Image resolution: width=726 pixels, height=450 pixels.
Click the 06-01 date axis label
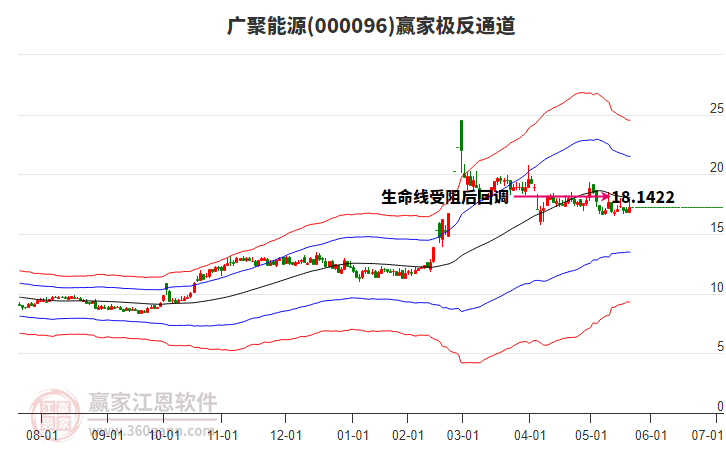click(651, 436)
